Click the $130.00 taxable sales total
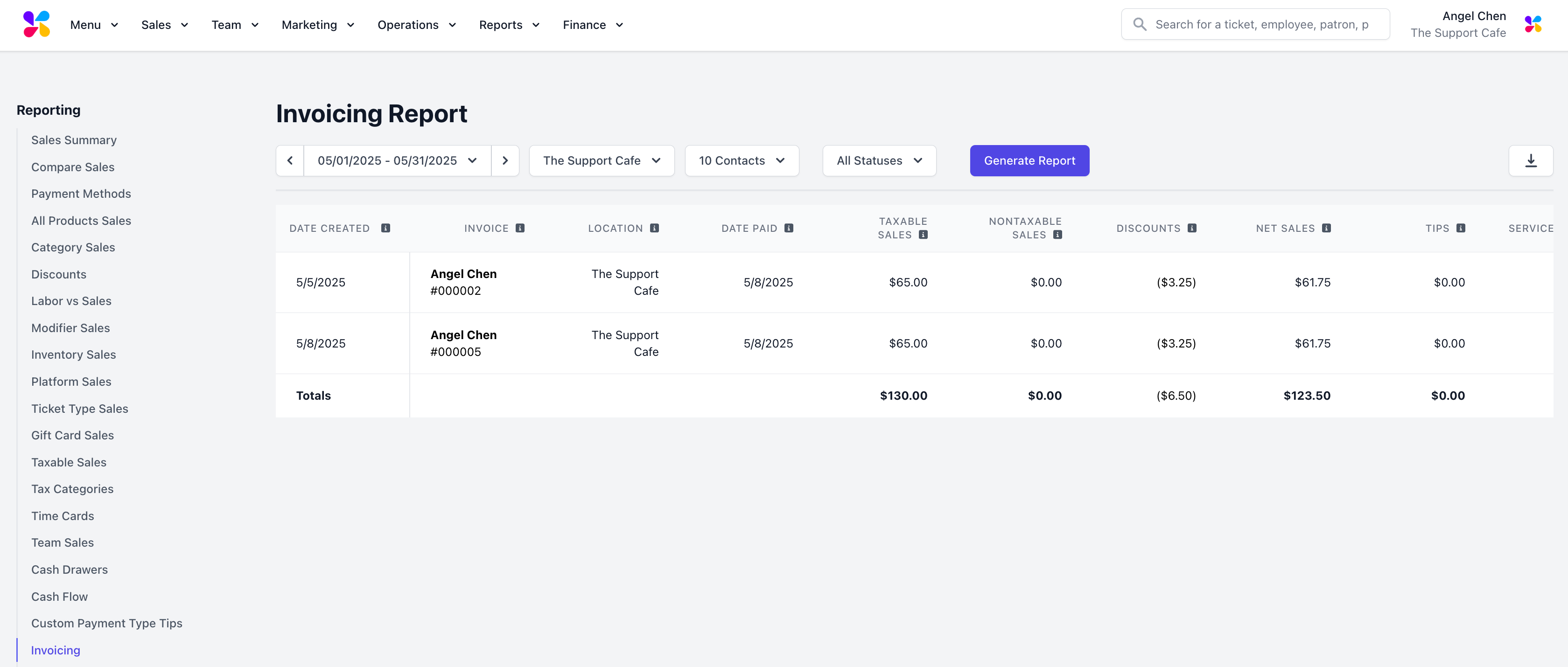Screen dimensions: 1568x667 [903, 396]
